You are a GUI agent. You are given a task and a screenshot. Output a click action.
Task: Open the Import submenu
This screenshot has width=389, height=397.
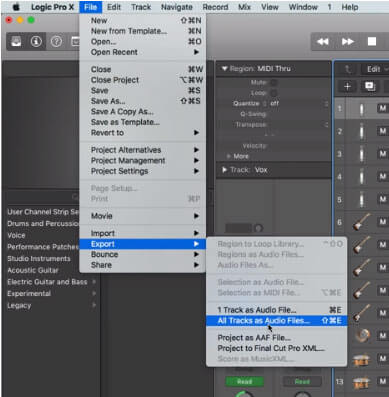(x=143, y=233)
